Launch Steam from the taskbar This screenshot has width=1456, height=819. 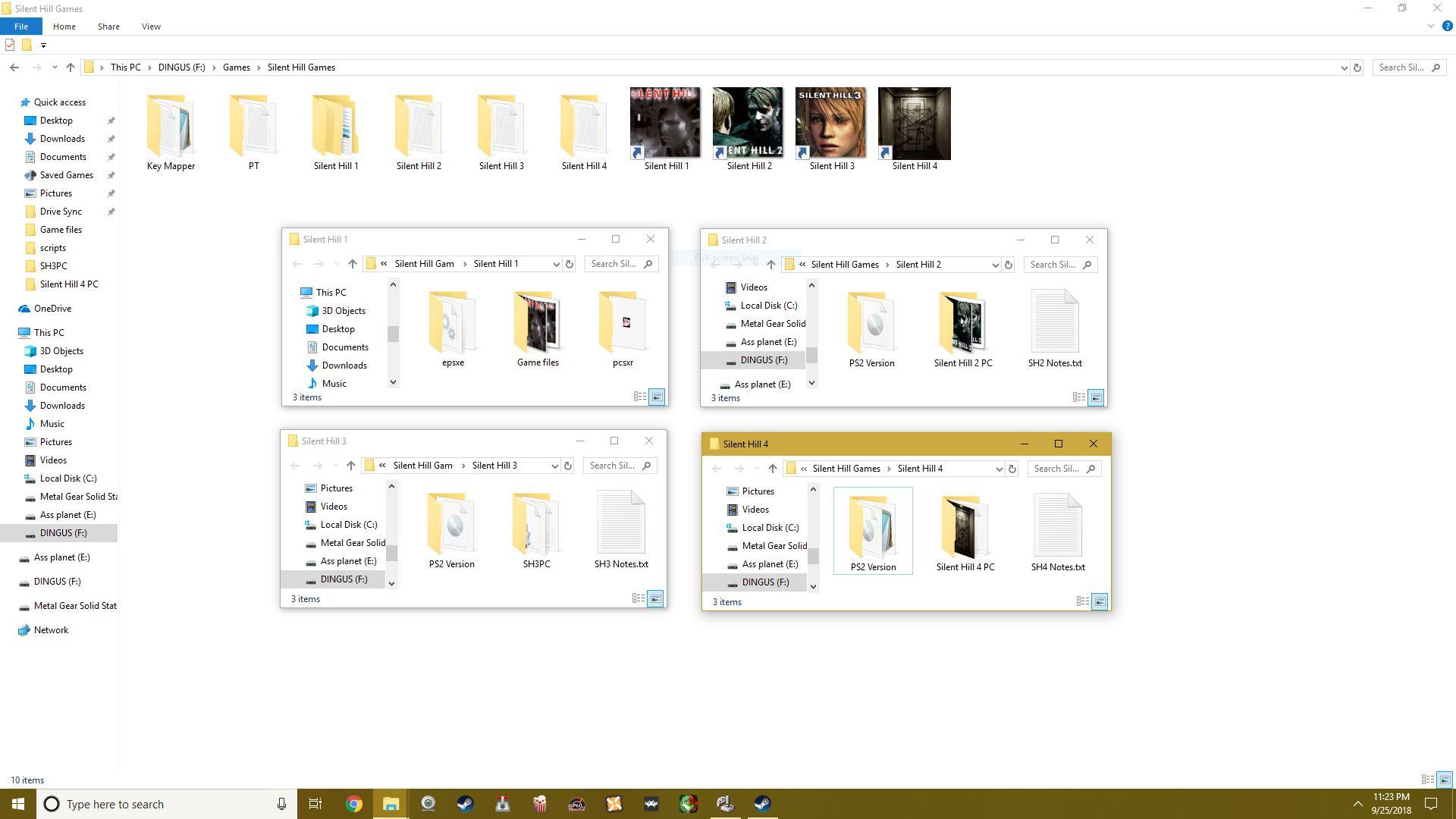[465, 804]
